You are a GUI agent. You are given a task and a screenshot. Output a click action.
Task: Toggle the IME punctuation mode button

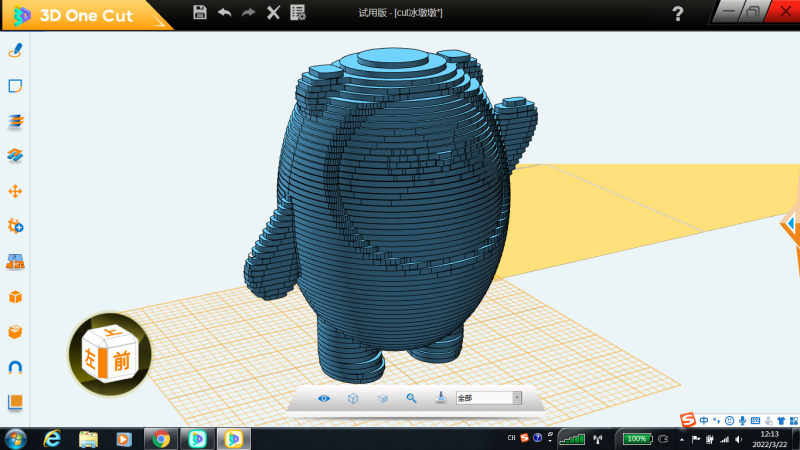click(x=717, y=420)
